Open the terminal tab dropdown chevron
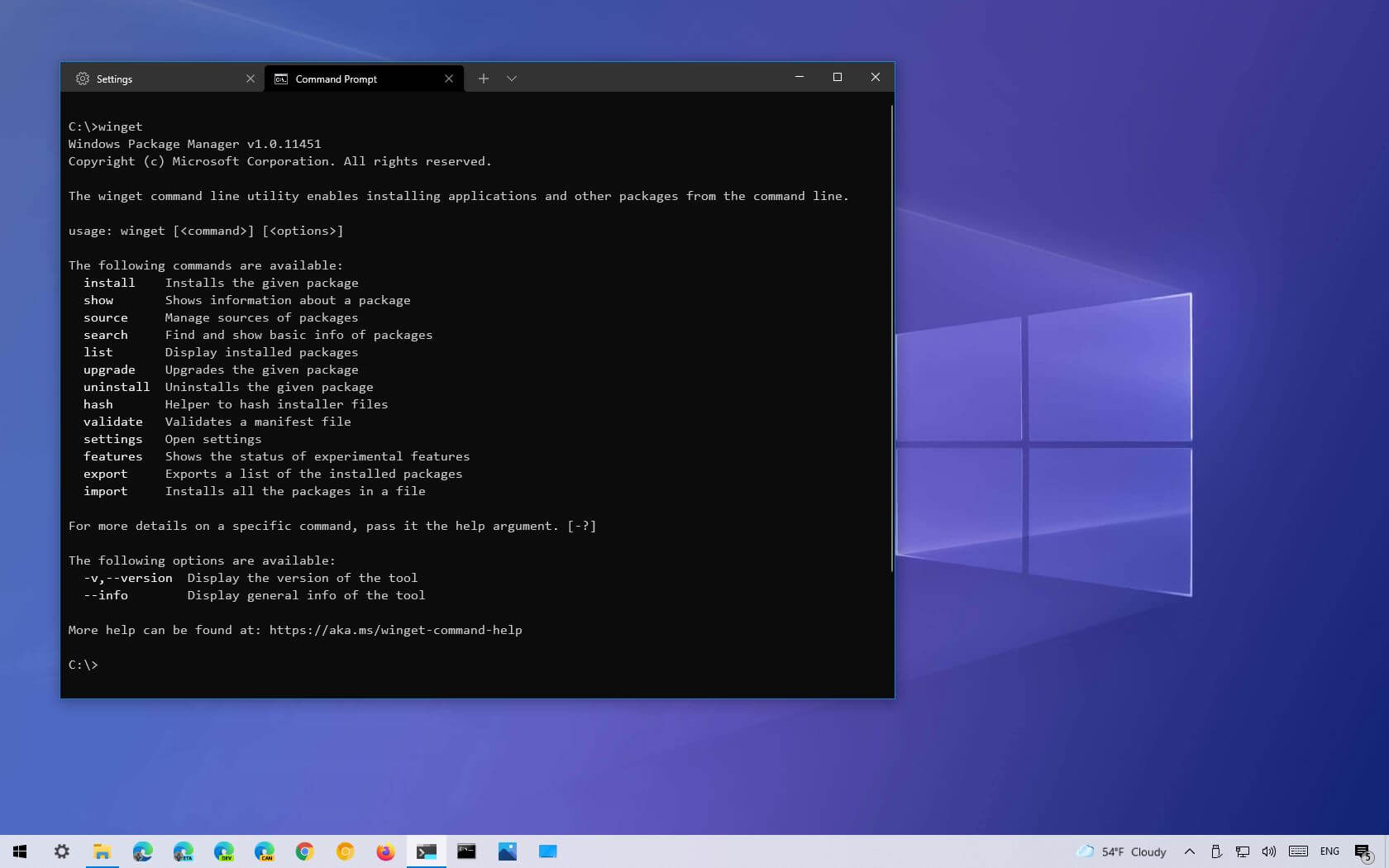 coord(512,79)
